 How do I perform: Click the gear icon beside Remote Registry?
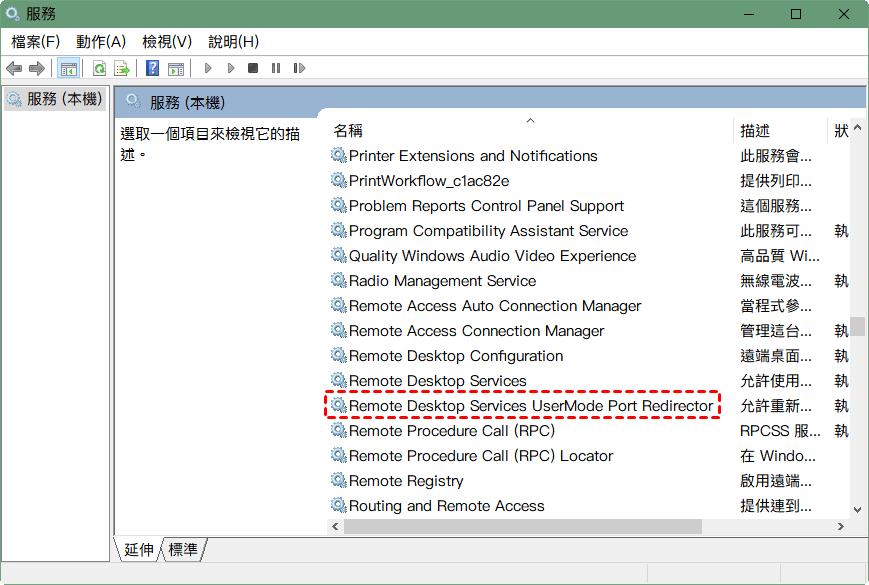pos(339,480)
